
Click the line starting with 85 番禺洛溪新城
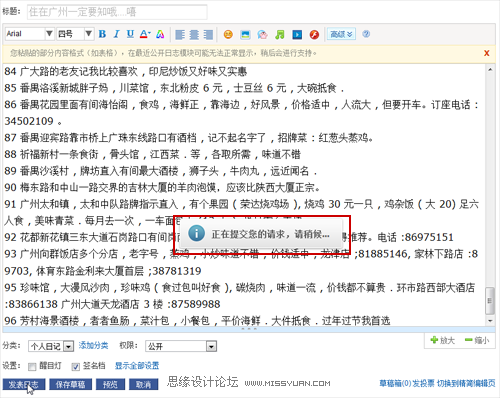coord(174,88)
